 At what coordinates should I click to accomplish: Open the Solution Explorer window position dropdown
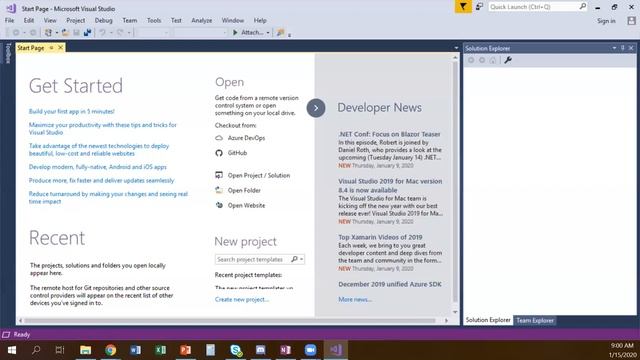(614, 48)
